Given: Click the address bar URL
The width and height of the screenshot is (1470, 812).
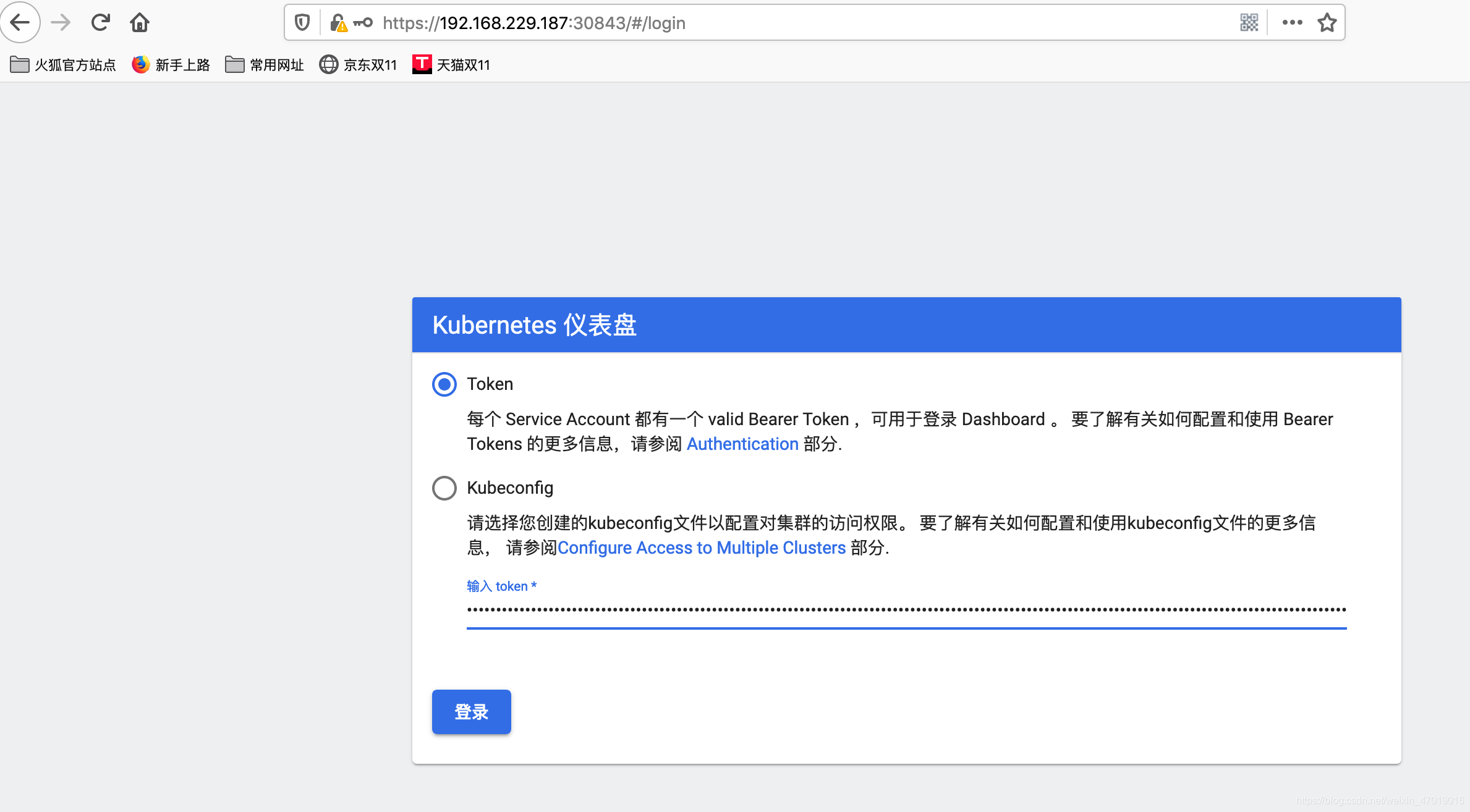Looking at the screenshot, I should coord(534,23).
